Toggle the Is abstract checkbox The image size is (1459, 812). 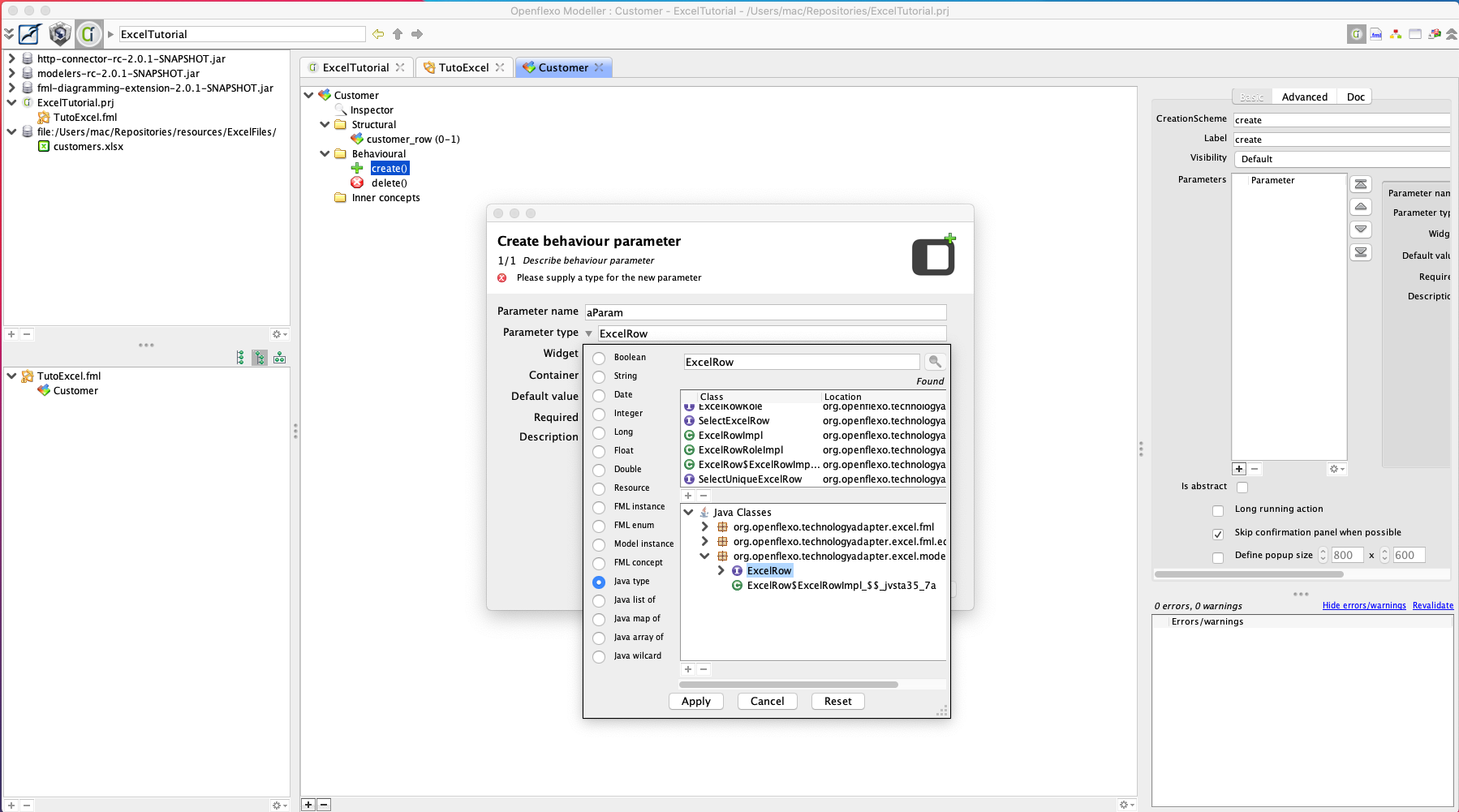coord(1242,487)
